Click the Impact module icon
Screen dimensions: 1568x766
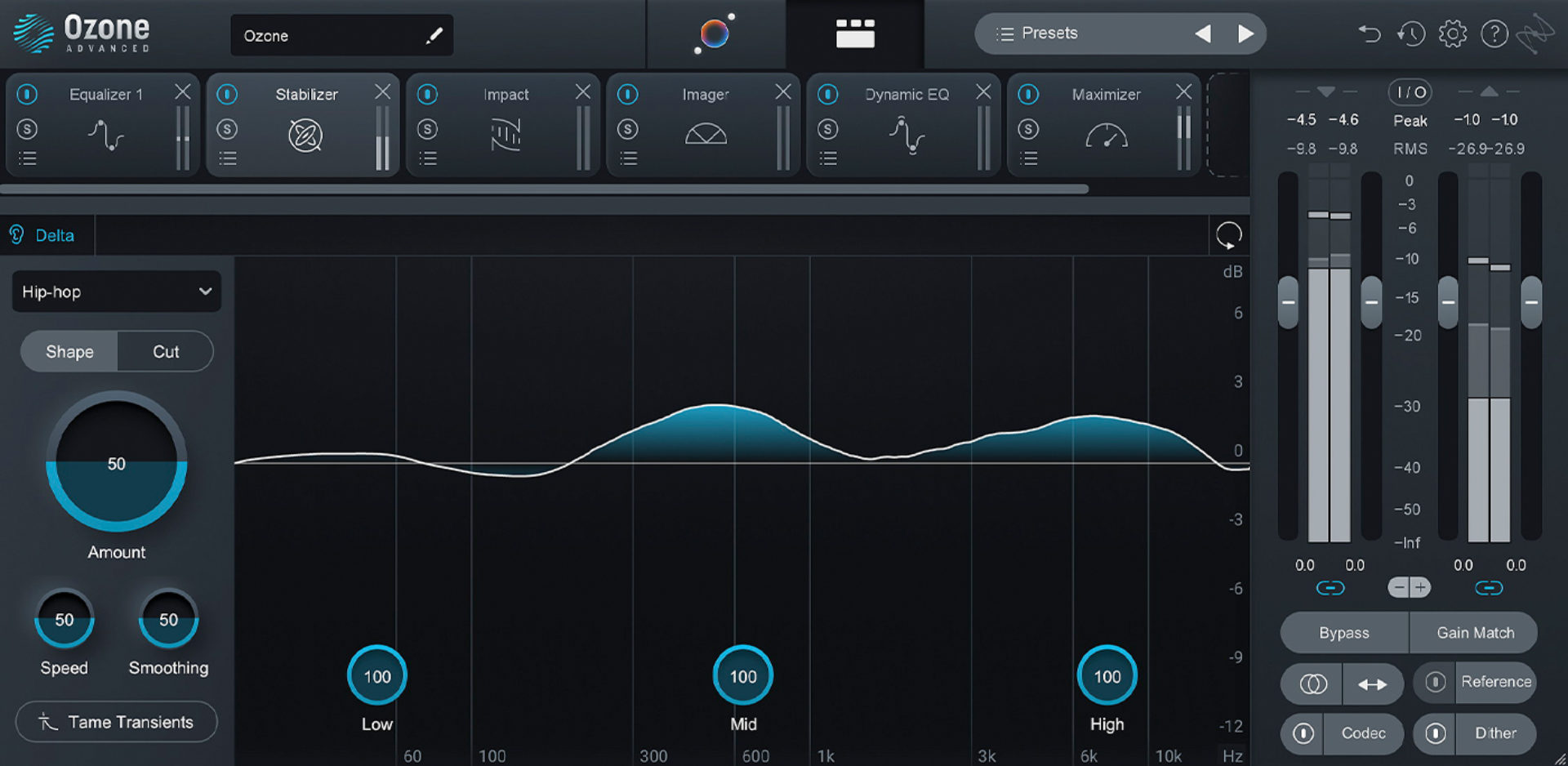[x=505, y=135]
